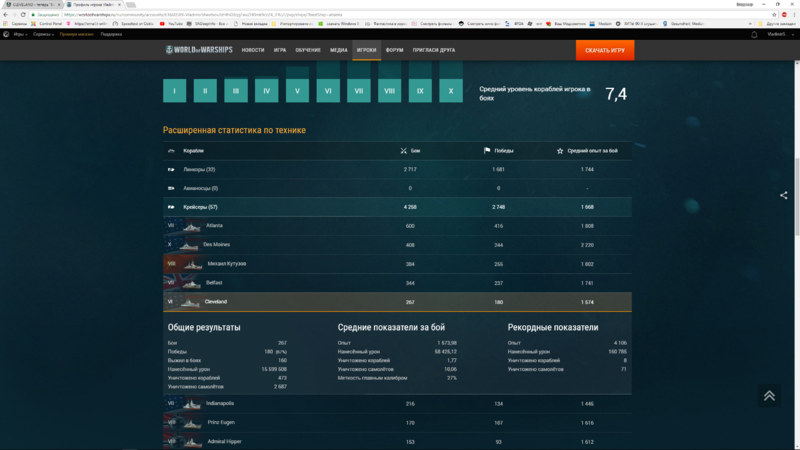Click the Wargaming logo in top-left bar
The height and width of the screenshot is (450, 800).
[6, 34]
